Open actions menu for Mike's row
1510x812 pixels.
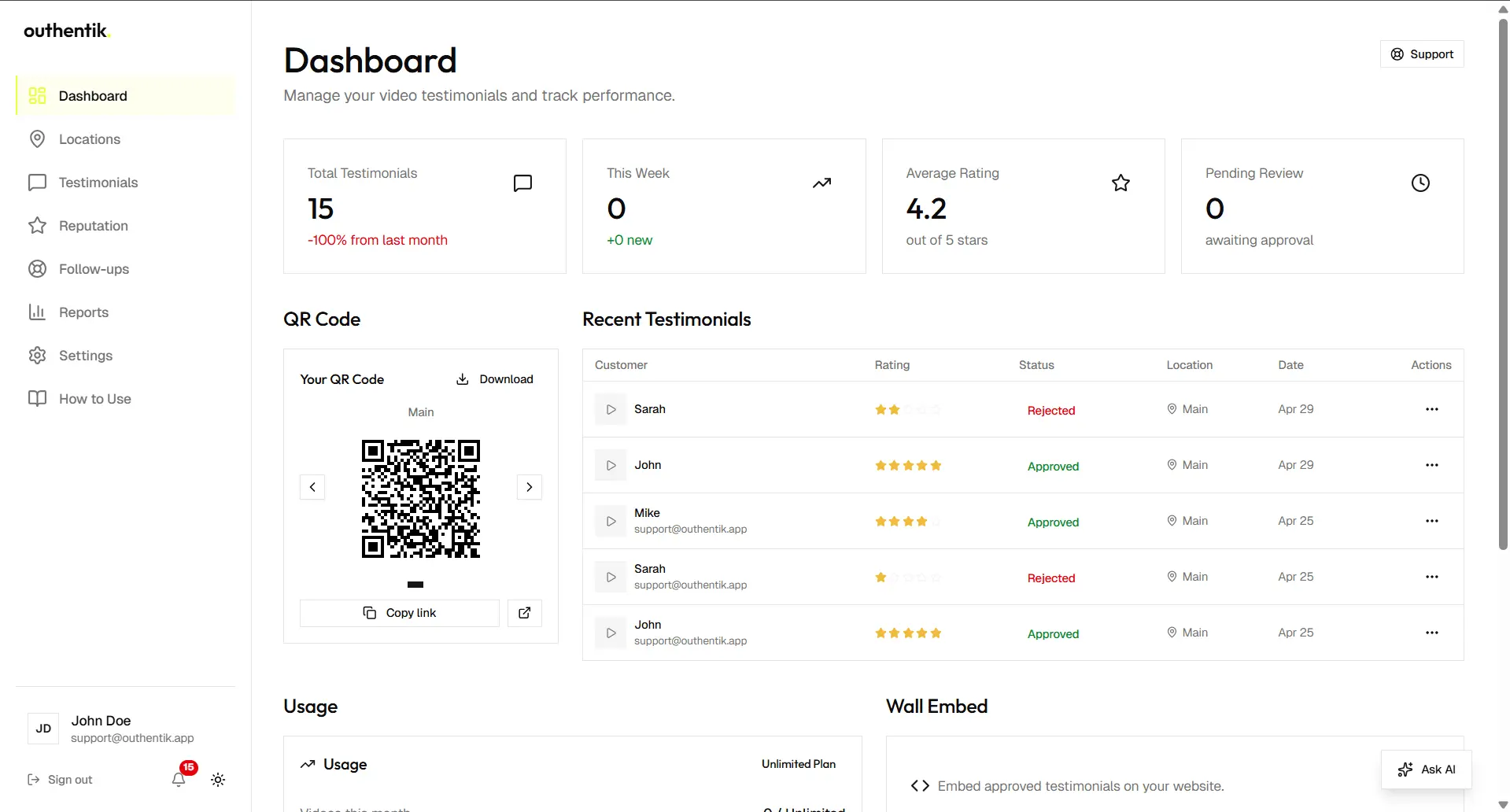click(1432, 521)
